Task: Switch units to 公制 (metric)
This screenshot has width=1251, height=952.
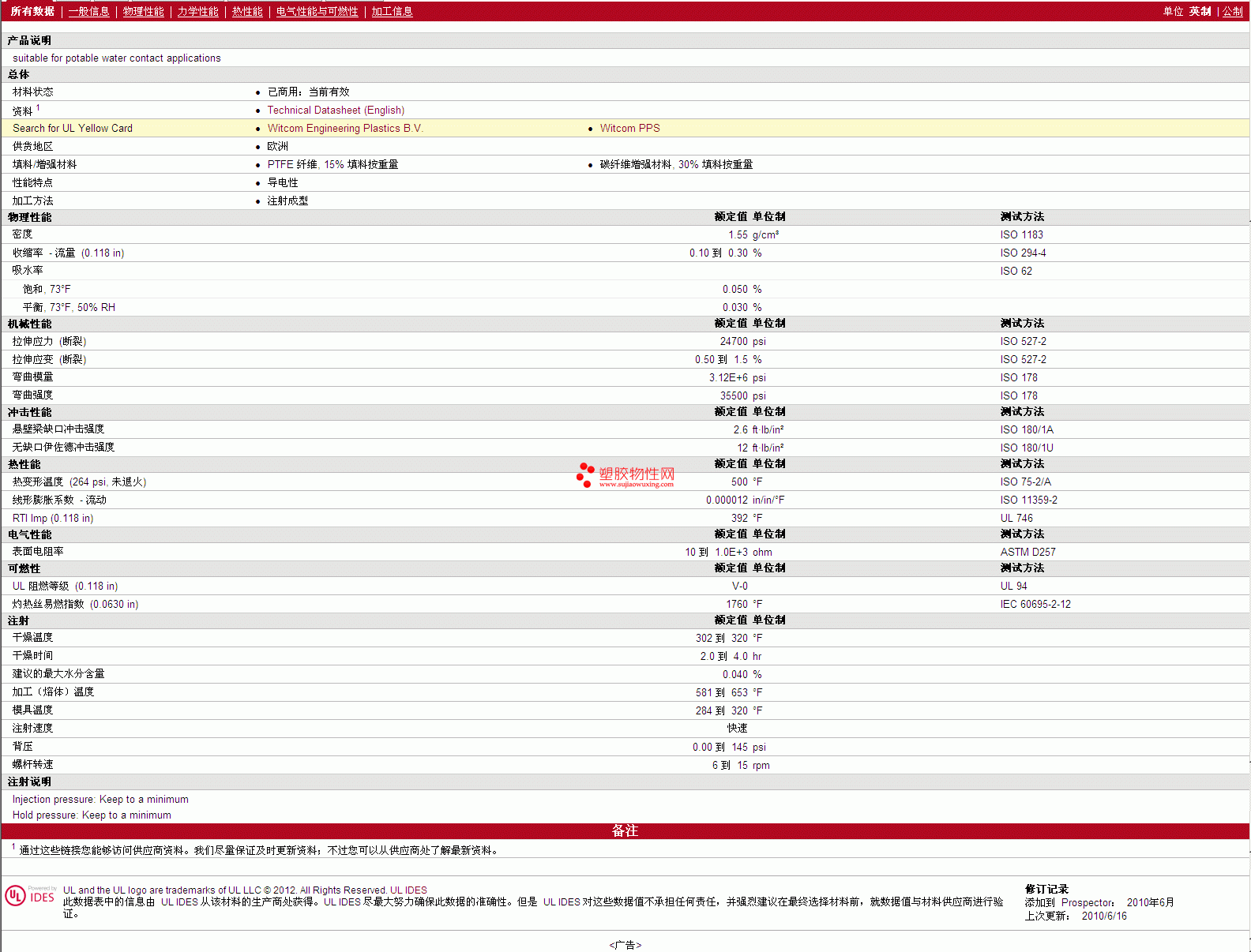Action: [1232, 11]
